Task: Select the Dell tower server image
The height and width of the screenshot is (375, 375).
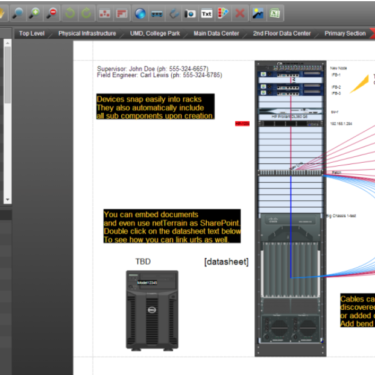Action: (x=152, y=310)
